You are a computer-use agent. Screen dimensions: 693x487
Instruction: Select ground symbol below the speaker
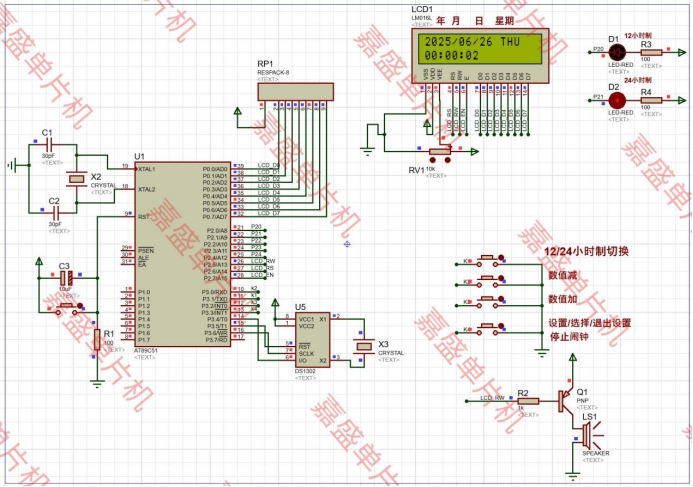(573, 476)
